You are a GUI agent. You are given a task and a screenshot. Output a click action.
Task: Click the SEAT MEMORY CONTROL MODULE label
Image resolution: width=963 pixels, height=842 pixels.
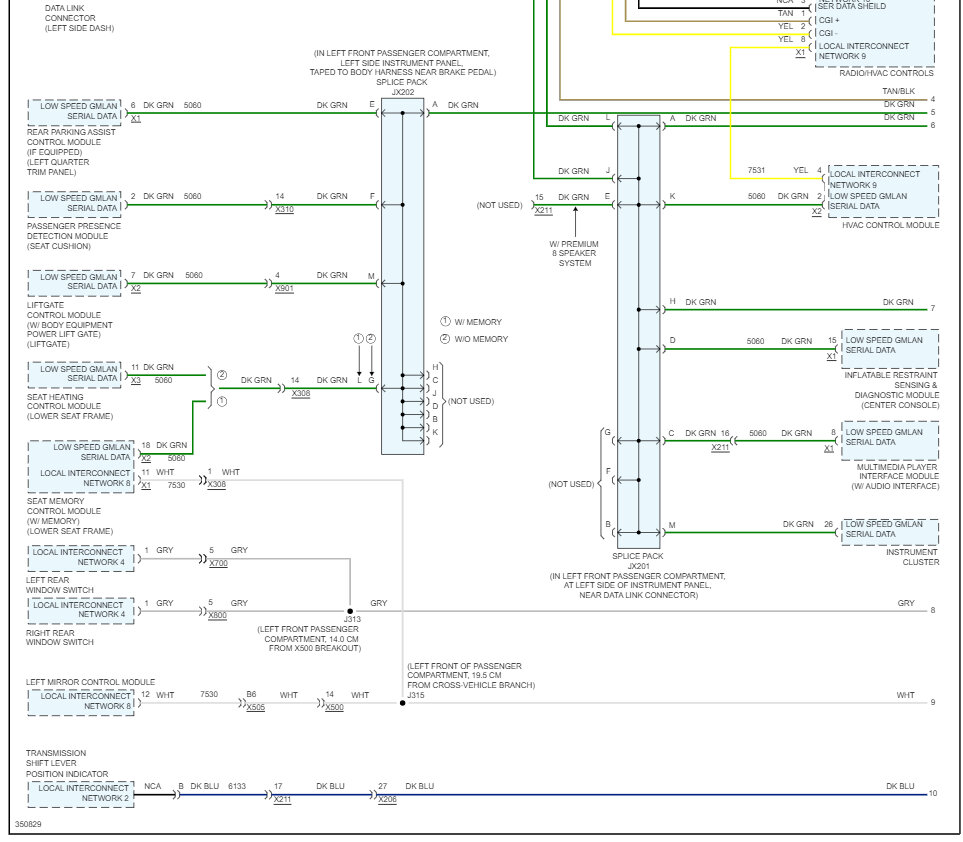(69, 517)
